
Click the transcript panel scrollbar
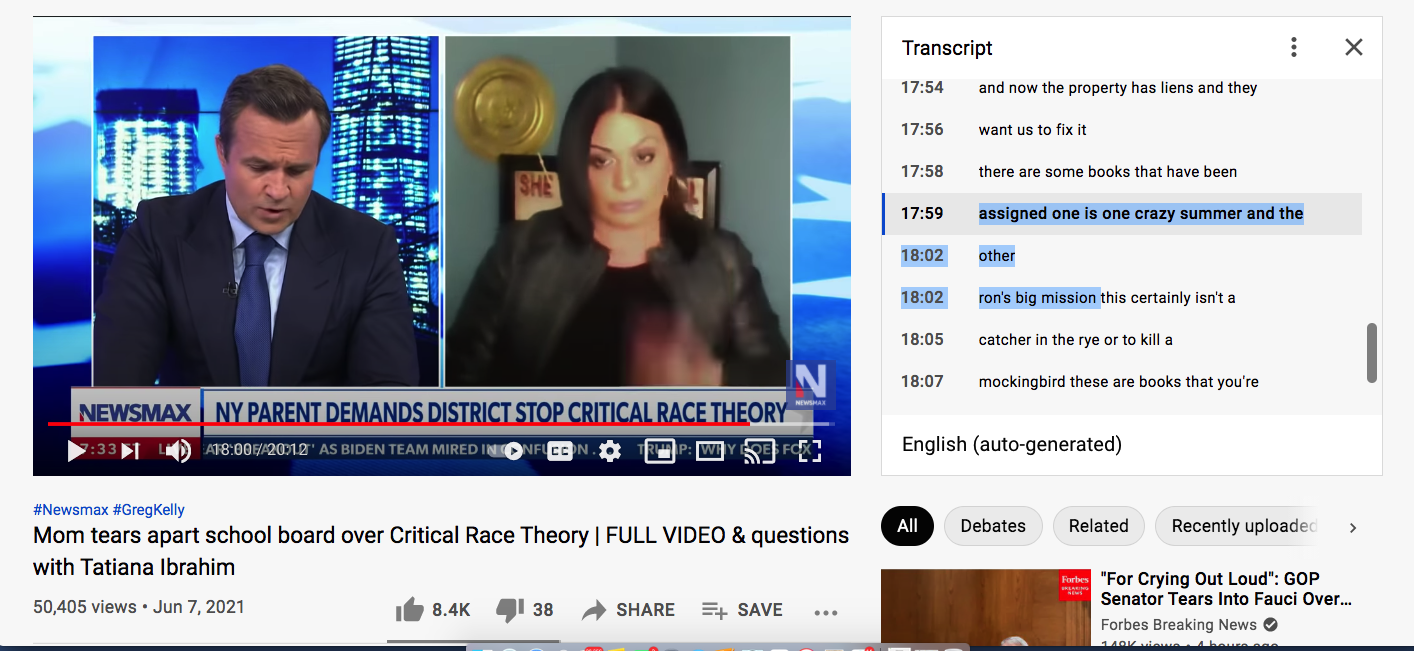(1372, 352)
